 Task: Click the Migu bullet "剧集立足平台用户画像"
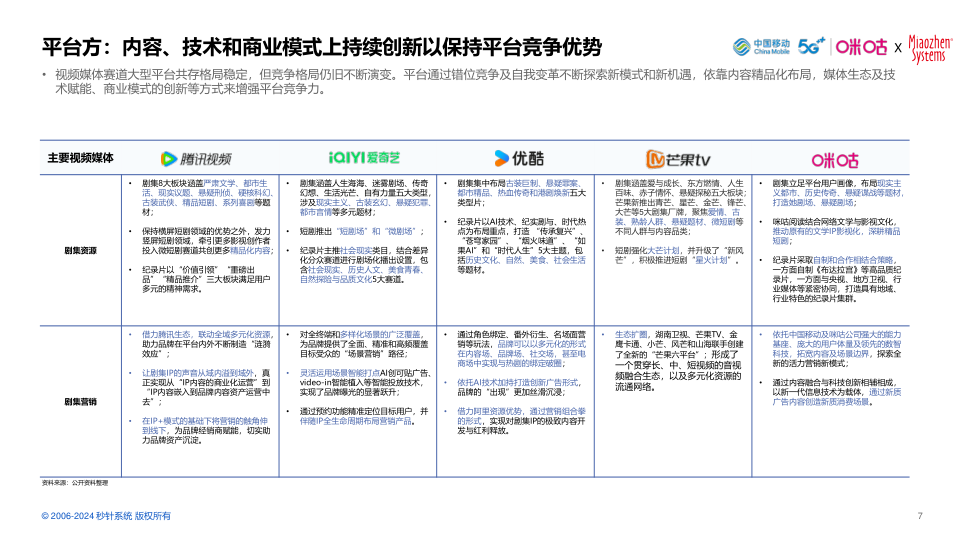pos(837,192)
